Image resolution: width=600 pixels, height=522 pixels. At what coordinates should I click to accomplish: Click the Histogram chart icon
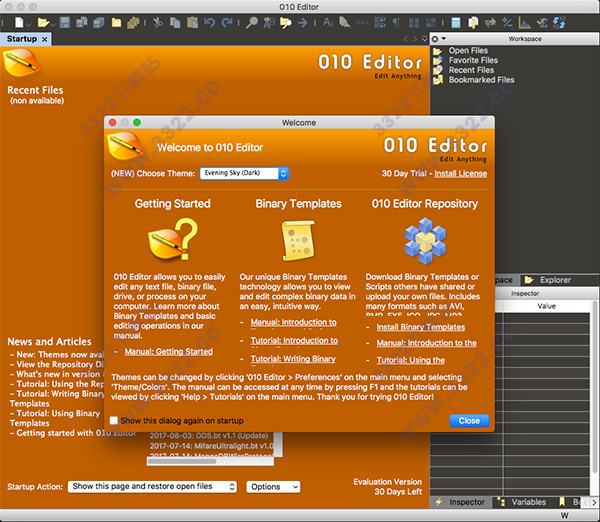(524, 23)
